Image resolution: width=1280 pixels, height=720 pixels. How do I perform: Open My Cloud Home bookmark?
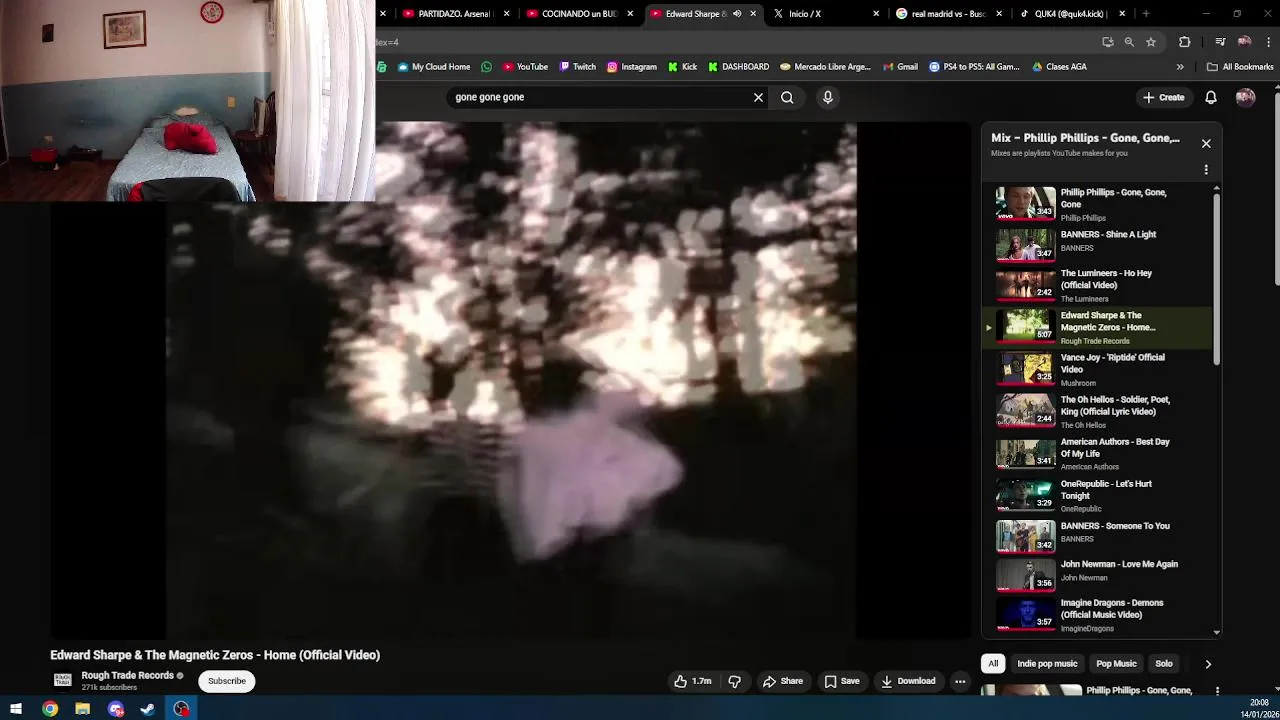click(434, 67)
